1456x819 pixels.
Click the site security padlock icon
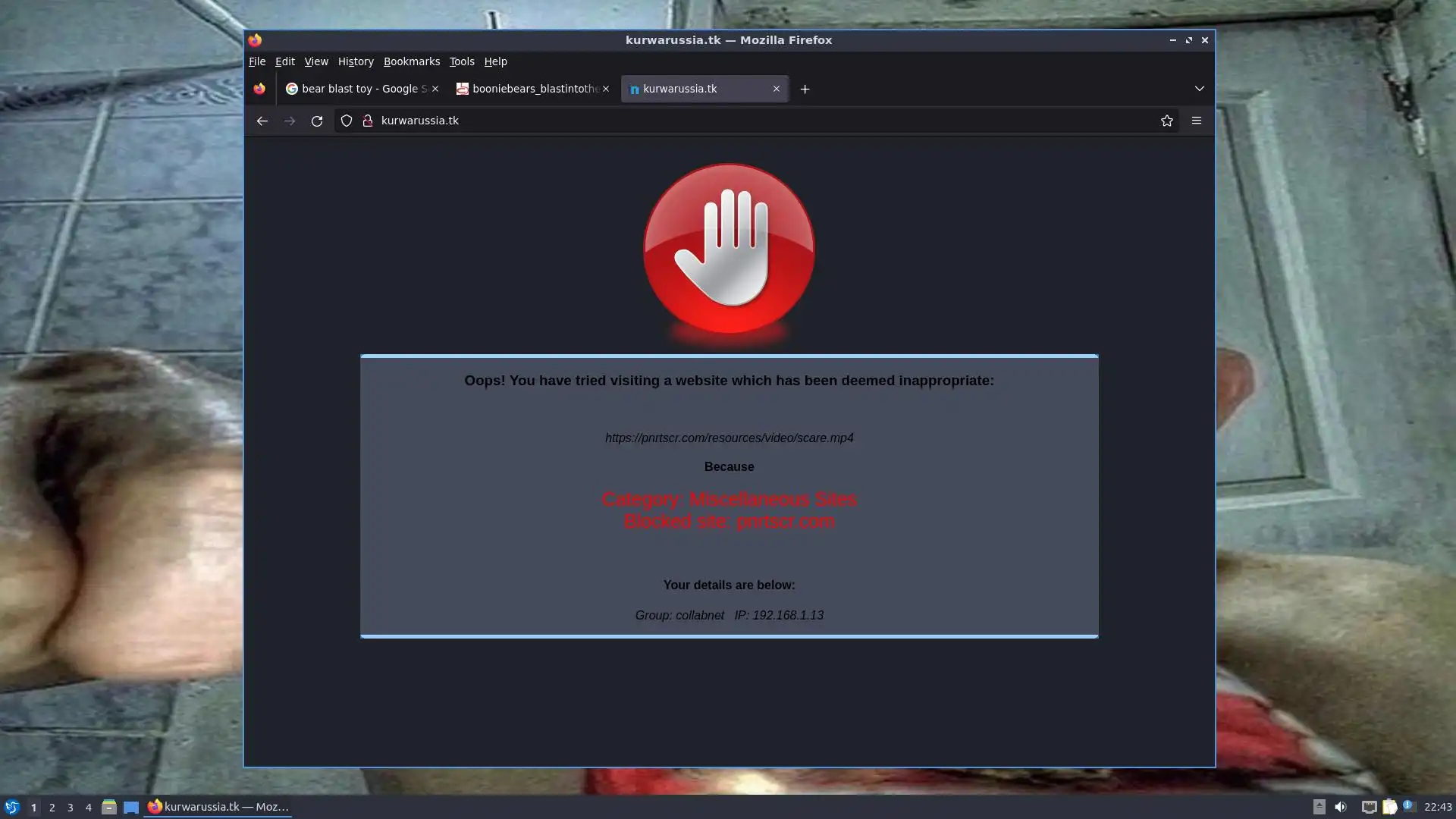(x=368, y=121)
